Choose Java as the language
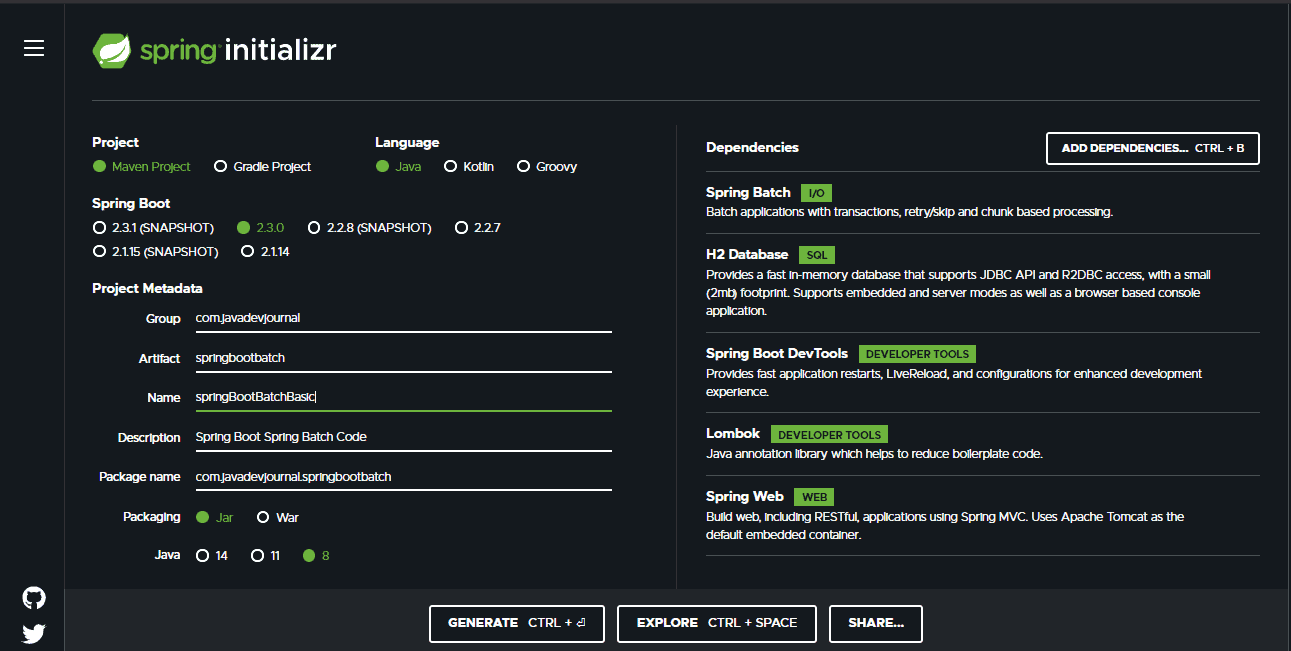Screen dimensions: 1291x651 (398, 167)
